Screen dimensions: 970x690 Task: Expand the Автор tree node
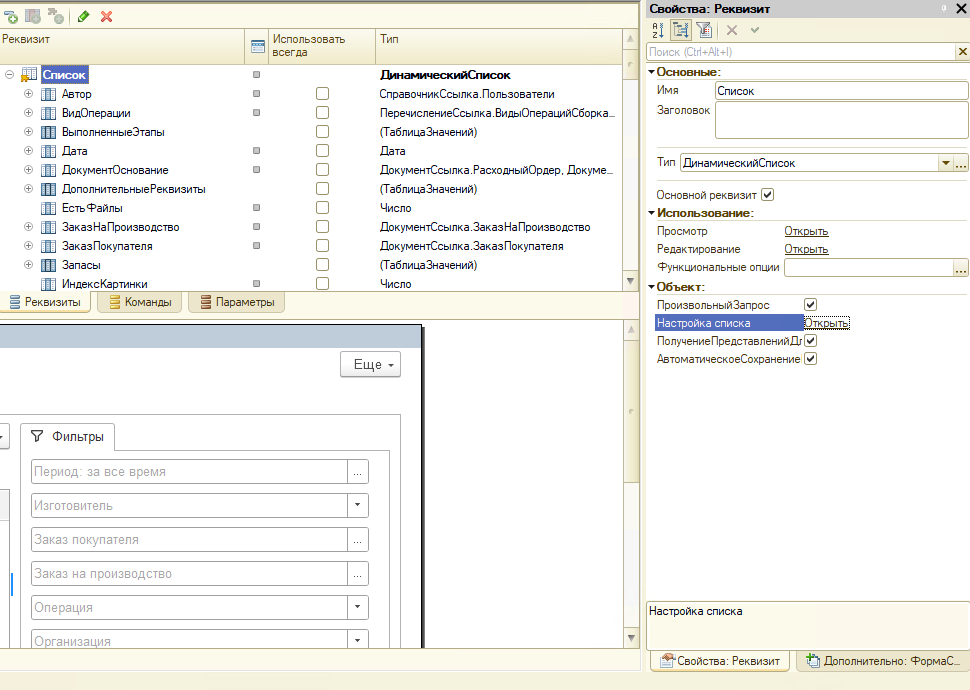[28, 94]
